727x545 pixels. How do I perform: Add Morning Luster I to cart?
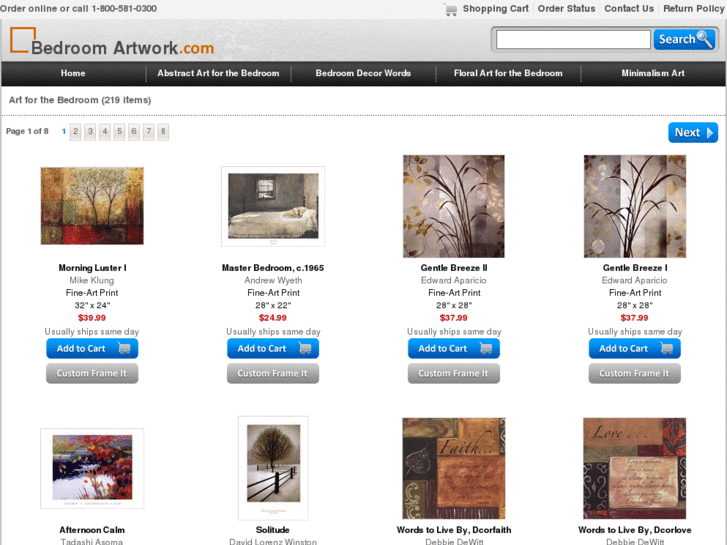[x=92, y=348]
